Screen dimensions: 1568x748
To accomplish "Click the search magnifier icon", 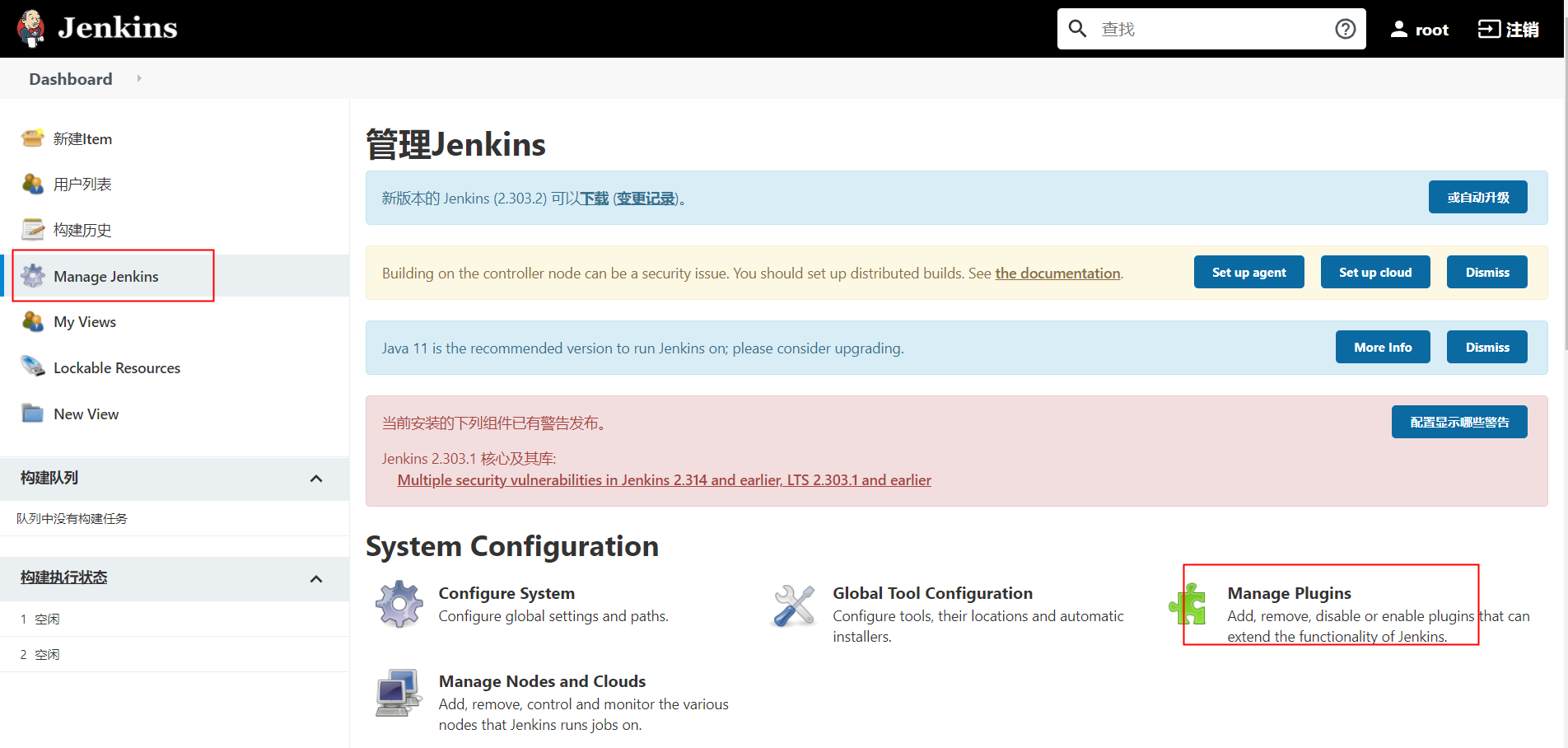I will (1077, 29).
